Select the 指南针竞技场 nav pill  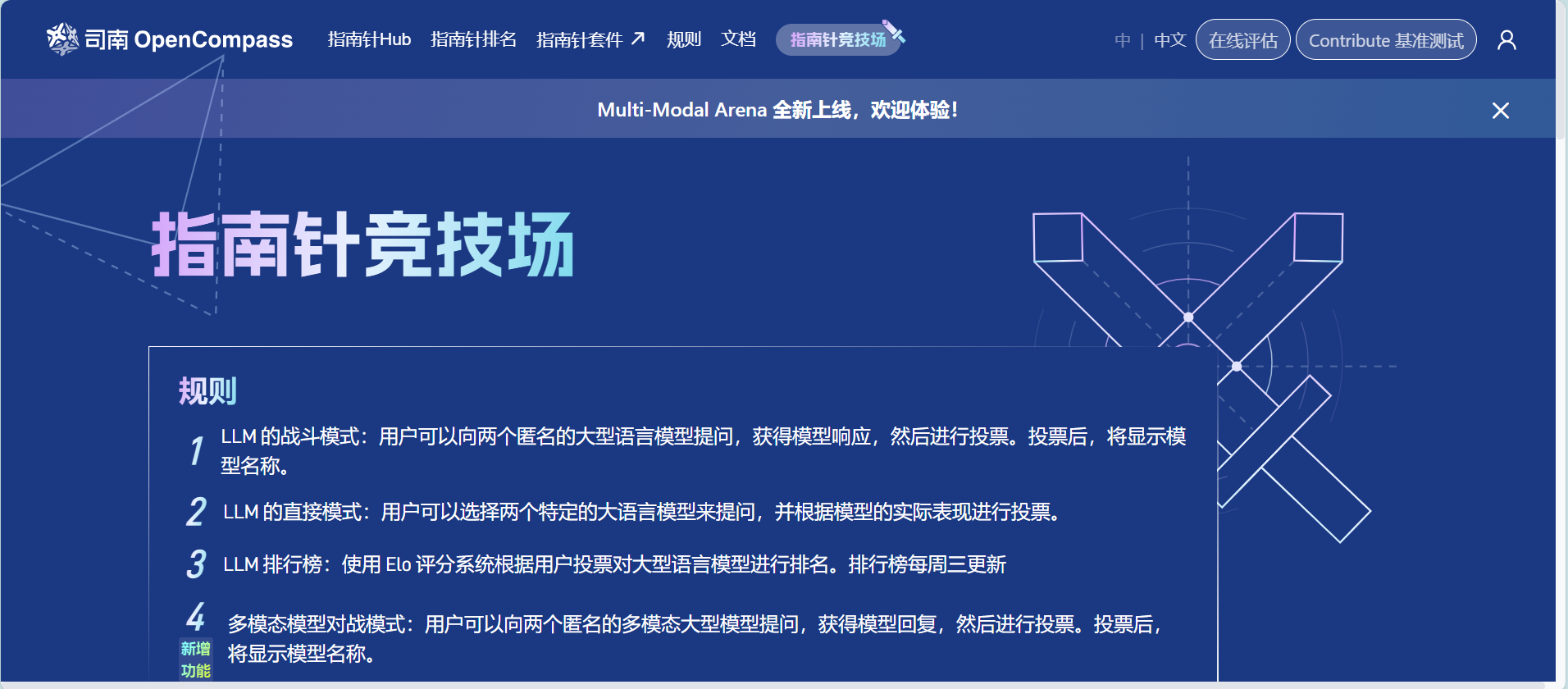[838, 39]
